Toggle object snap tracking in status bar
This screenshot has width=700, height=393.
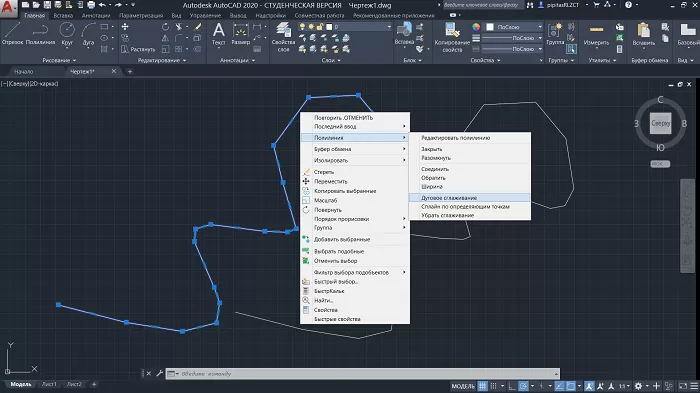coord(559,386)
